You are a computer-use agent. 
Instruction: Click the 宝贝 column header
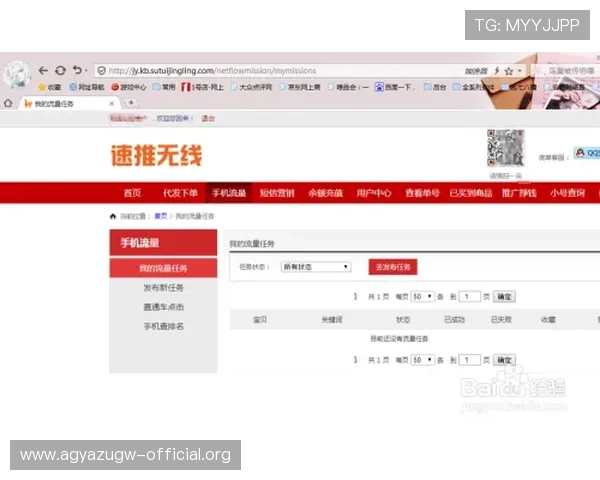[260, 320]
